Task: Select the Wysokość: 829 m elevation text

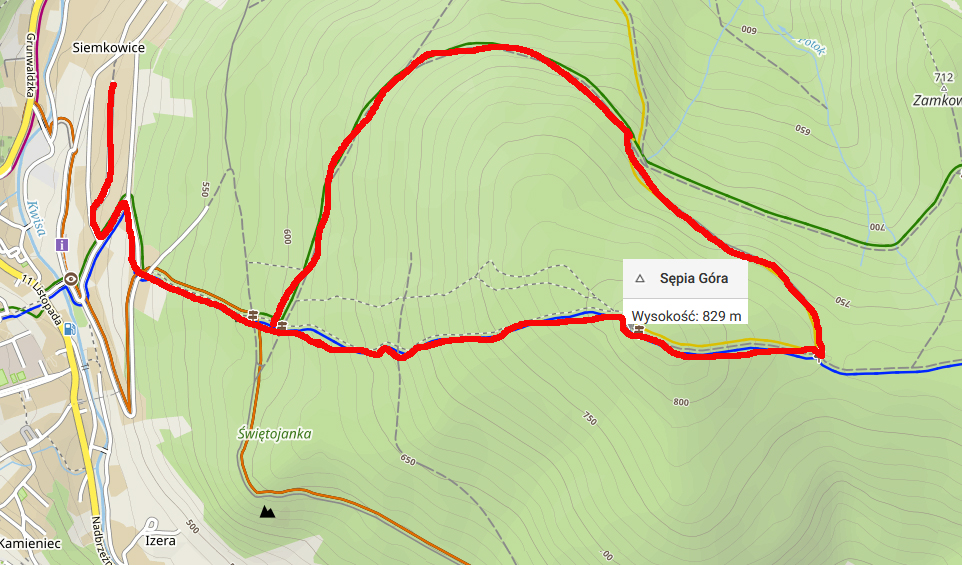Action: (x=686, y=317)
